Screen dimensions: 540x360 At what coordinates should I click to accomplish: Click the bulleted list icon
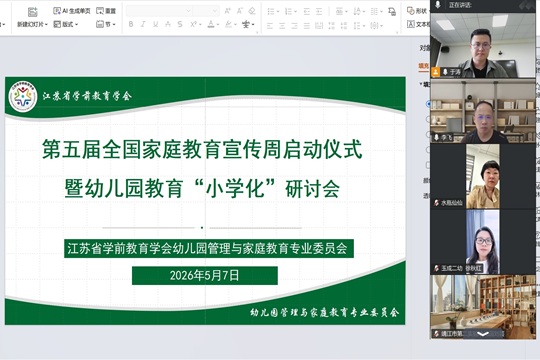pos(271,12)
